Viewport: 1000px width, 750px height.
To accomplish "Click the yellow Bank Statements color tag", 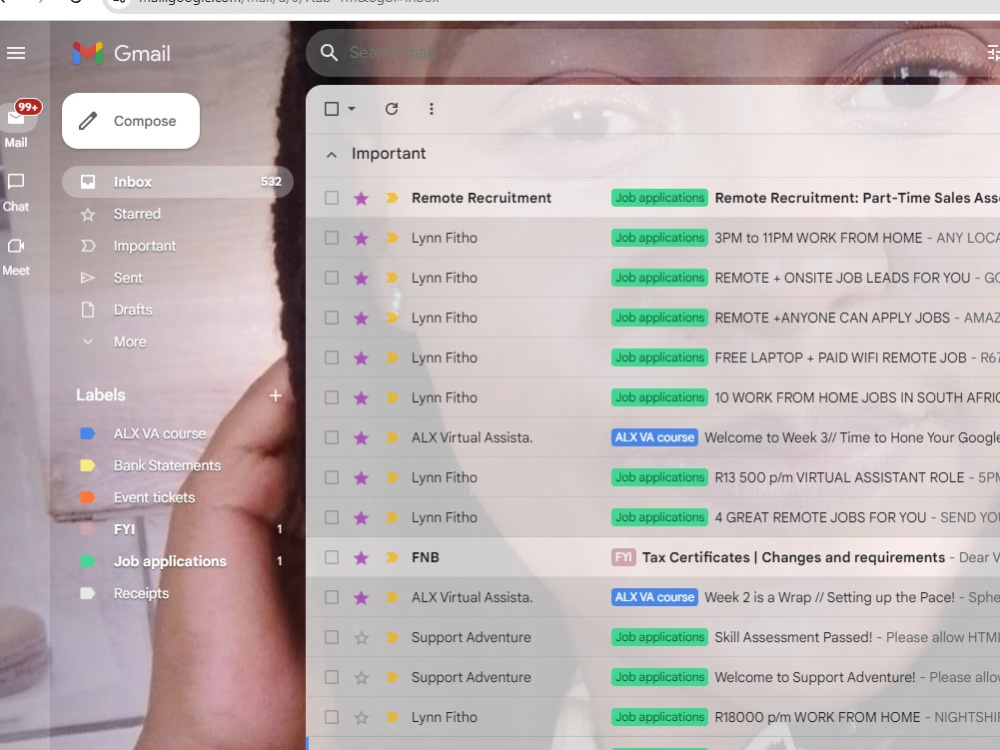I will [x=87, y=466].
